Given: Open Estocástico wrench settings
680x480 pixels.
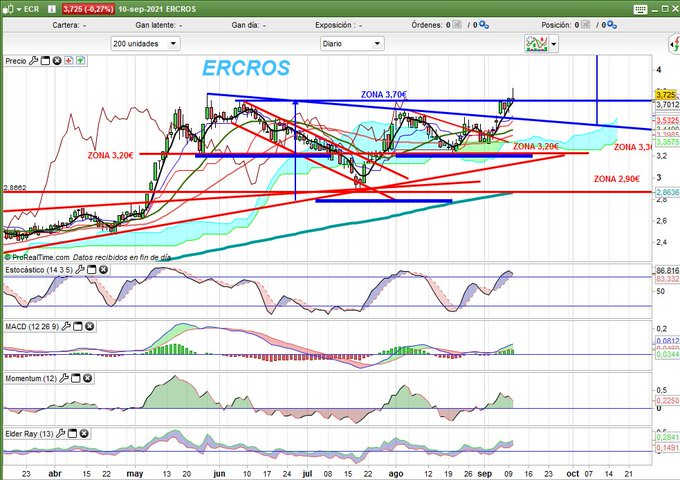Looking at the screenshot, I should (79, 270).
